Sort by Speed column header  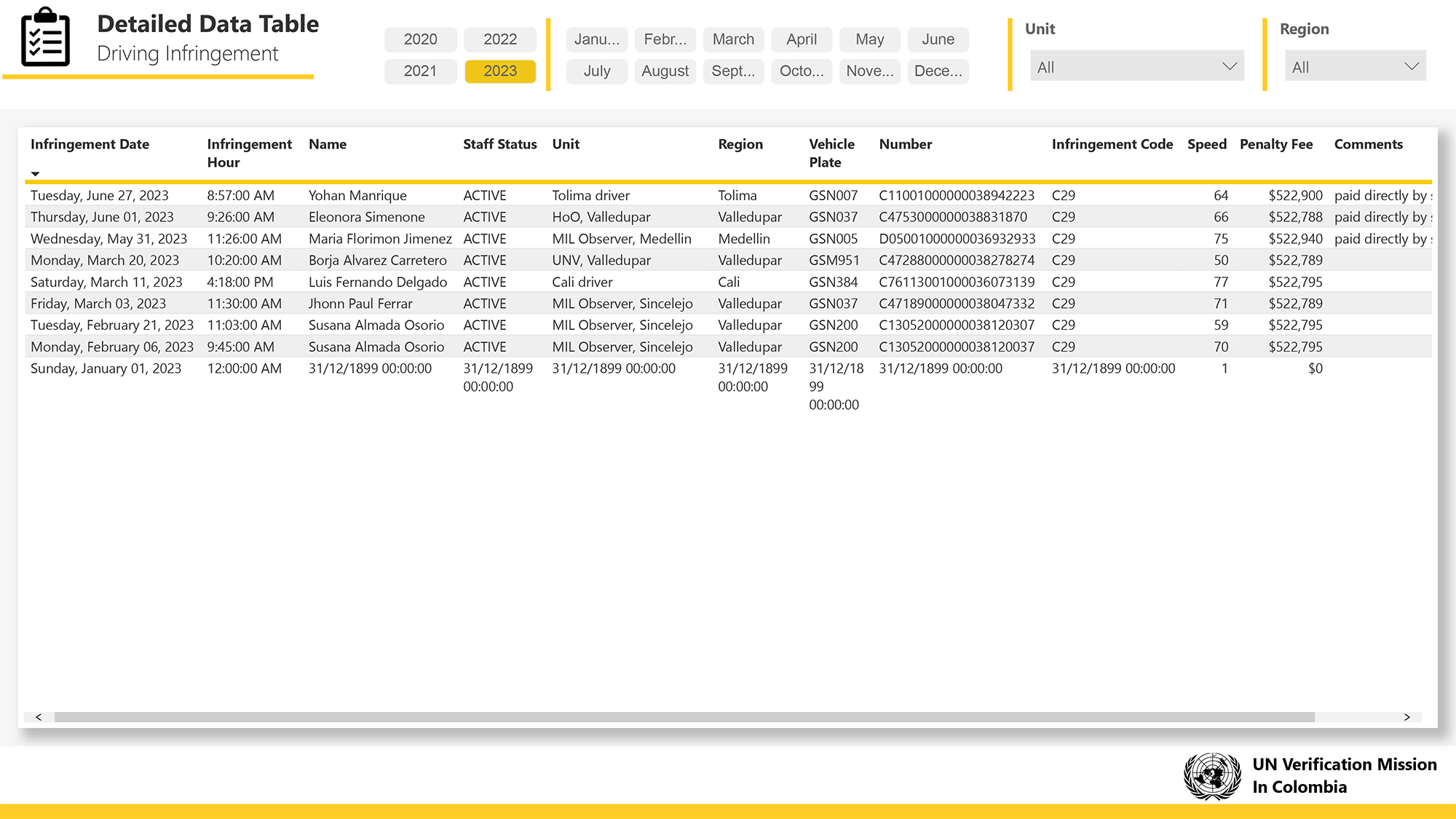[1207, 144]
